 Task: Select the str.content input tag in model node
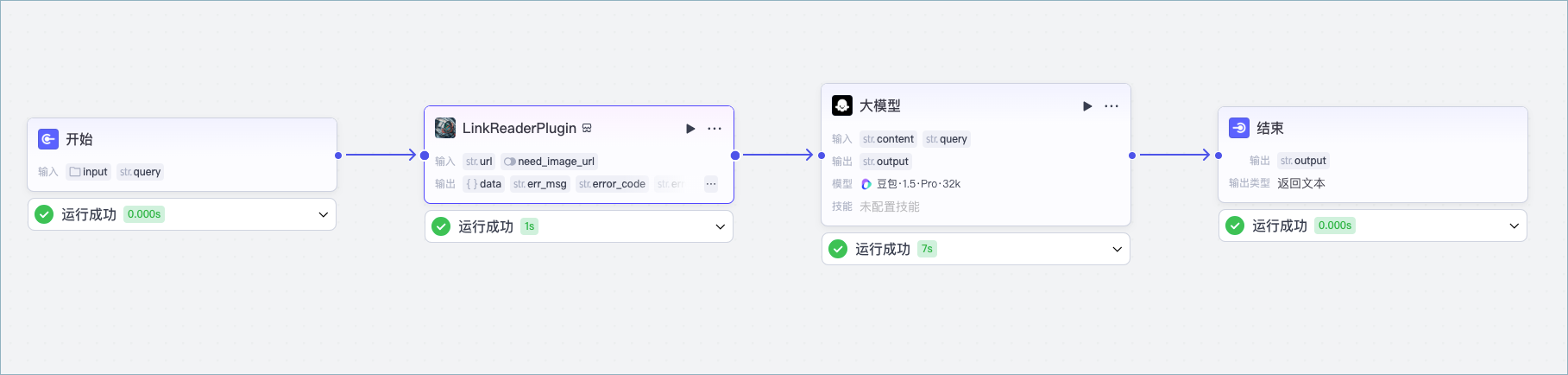coord(888,139)
